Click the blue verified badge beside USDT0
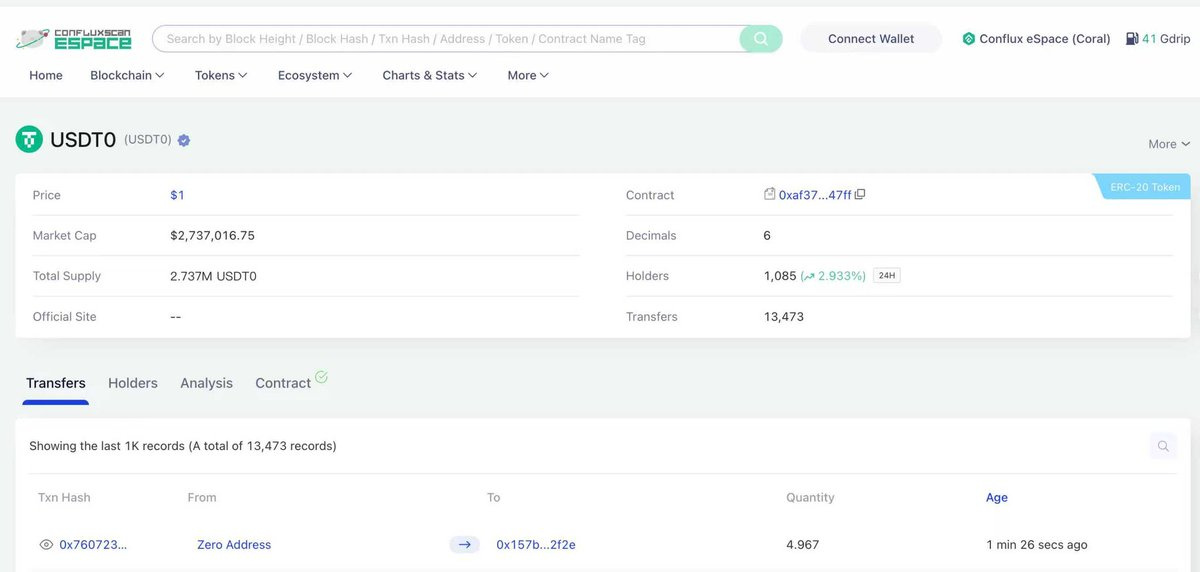The width and height of the screenshot is (1200, 572). (x=184, y=141)
